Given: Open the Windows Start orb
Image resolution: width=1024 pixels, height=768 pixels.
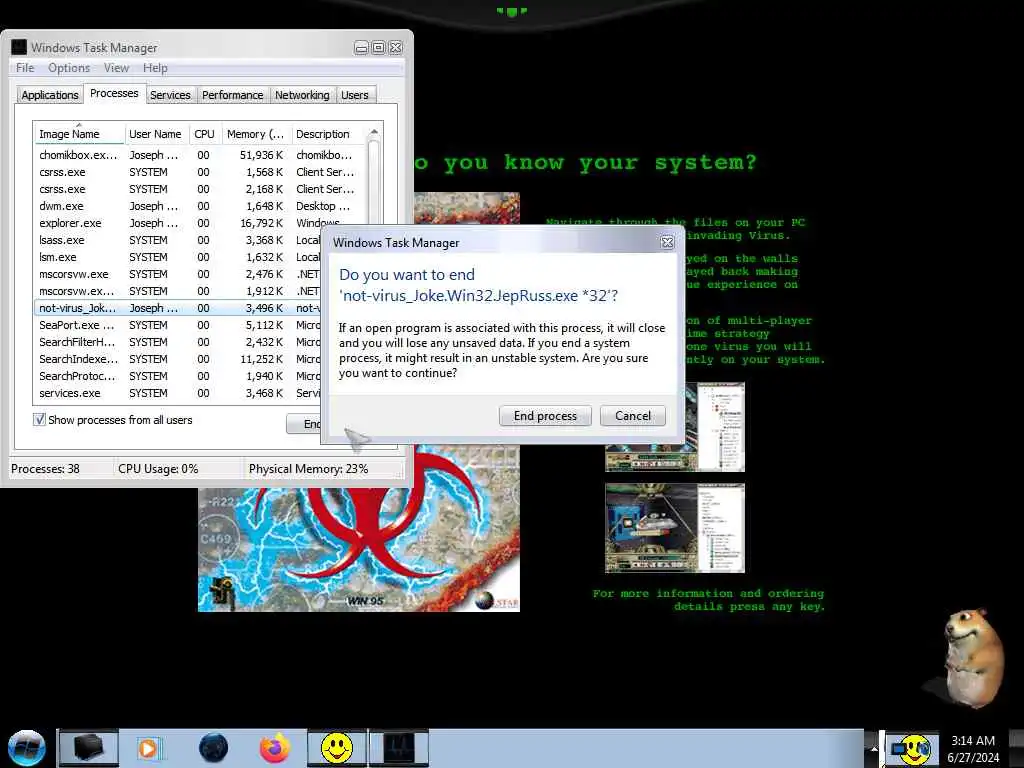Looking at the screenshot, I should point(26,748).
